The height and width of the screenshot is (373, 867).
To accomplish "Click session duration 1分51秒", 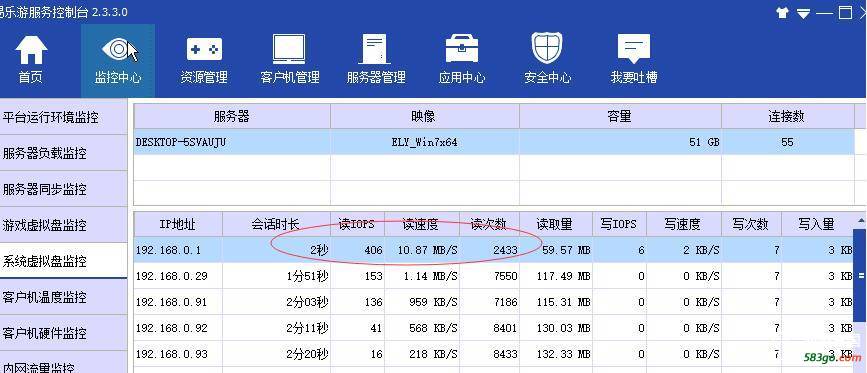I will (x=307, y=276).
